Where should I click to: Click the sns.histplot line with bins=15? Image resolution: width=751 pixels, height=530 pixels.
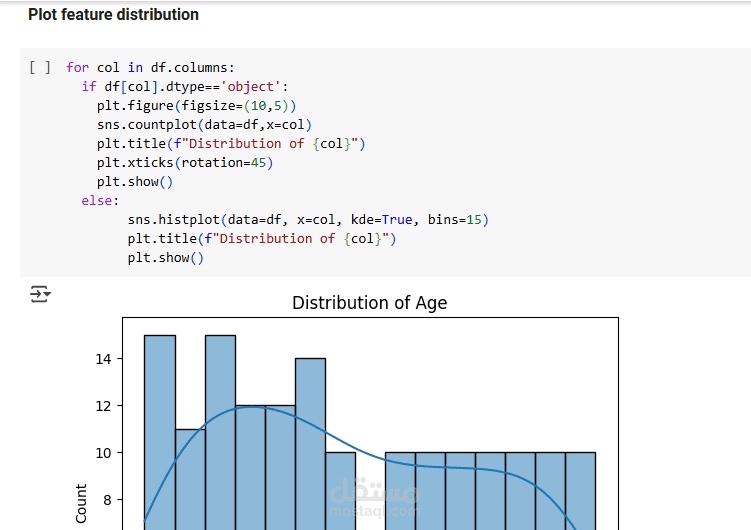(308, 220)
